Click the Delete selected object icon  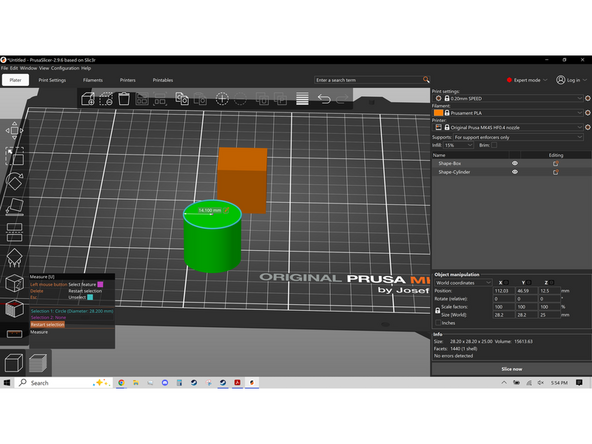[106, 99]
